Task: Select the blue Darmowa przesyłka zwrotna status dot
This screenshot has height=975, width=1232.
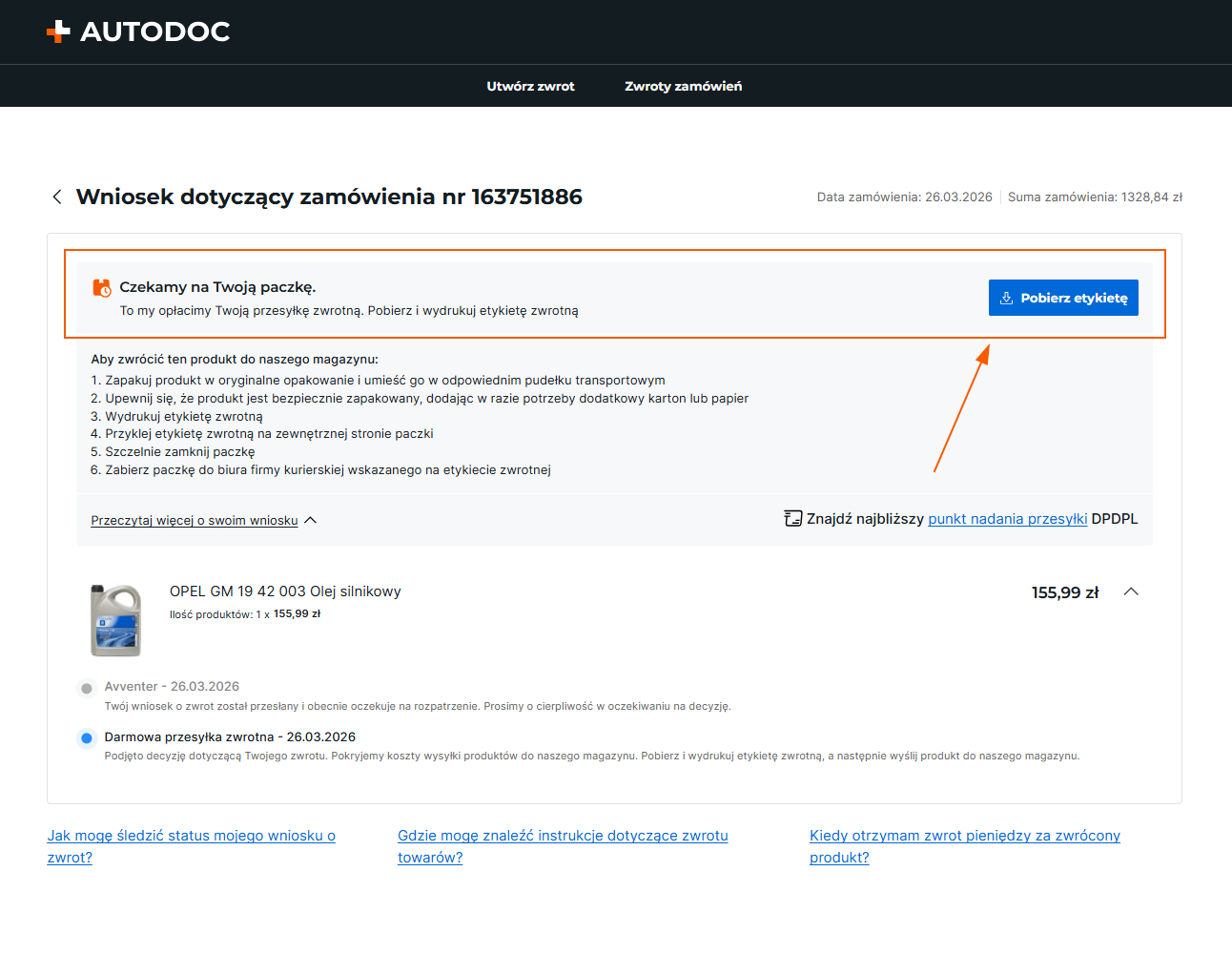Action: click(x=87, y=737)
